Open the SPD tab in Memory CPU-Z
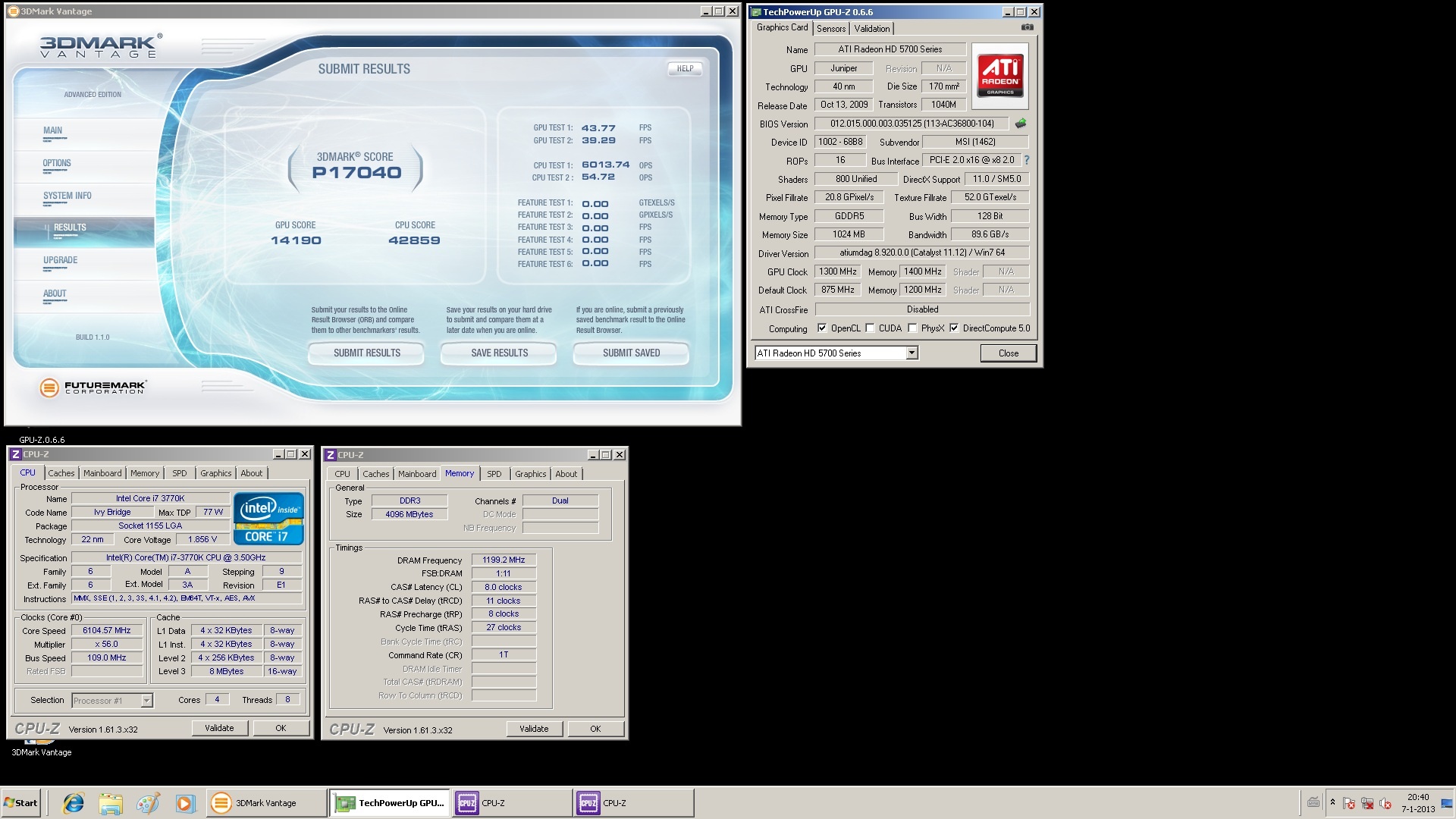 point(494,474)
